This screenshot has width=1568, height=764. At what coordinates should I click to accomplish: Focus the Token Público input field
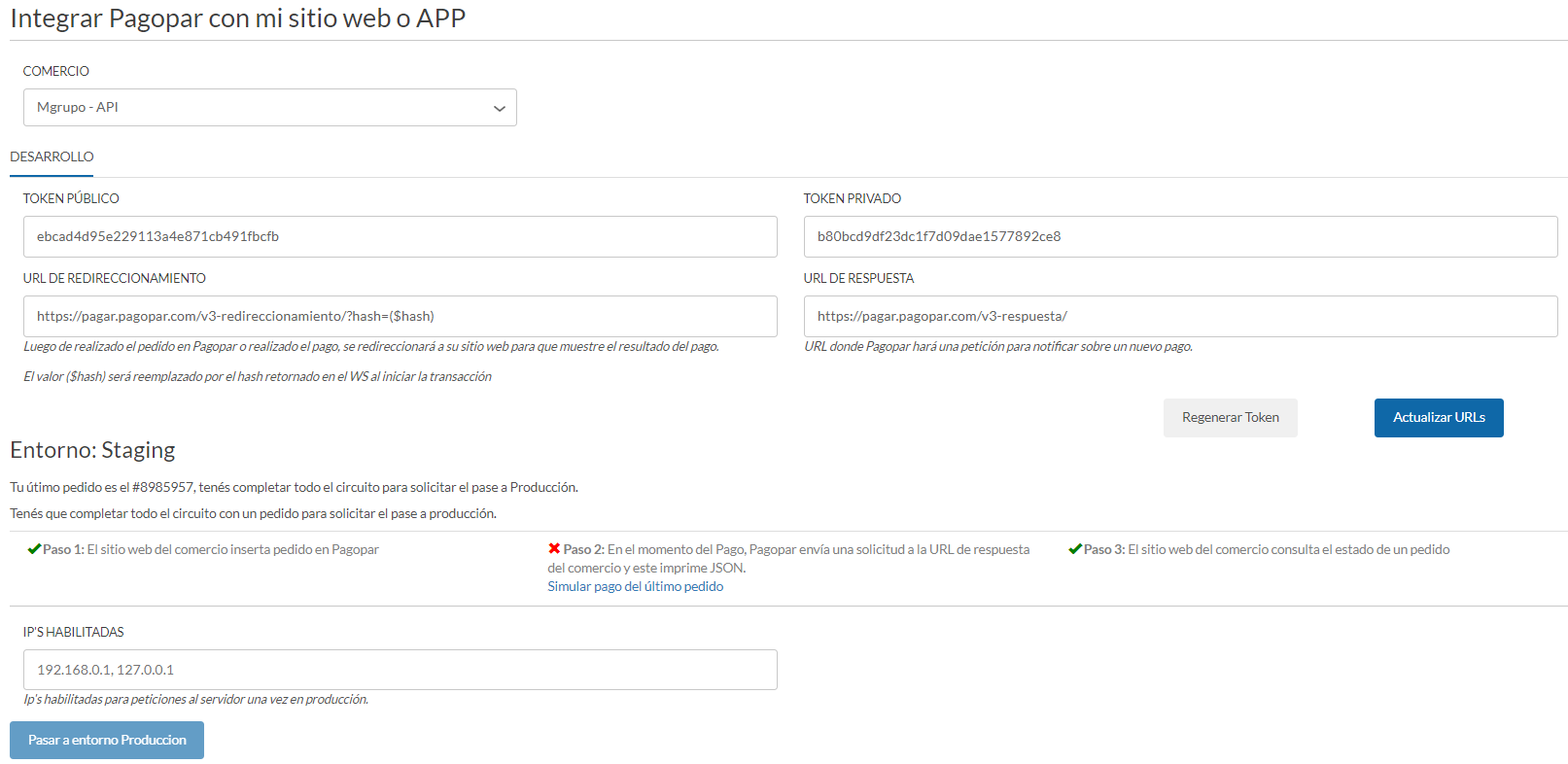click(x=400, y=236)
